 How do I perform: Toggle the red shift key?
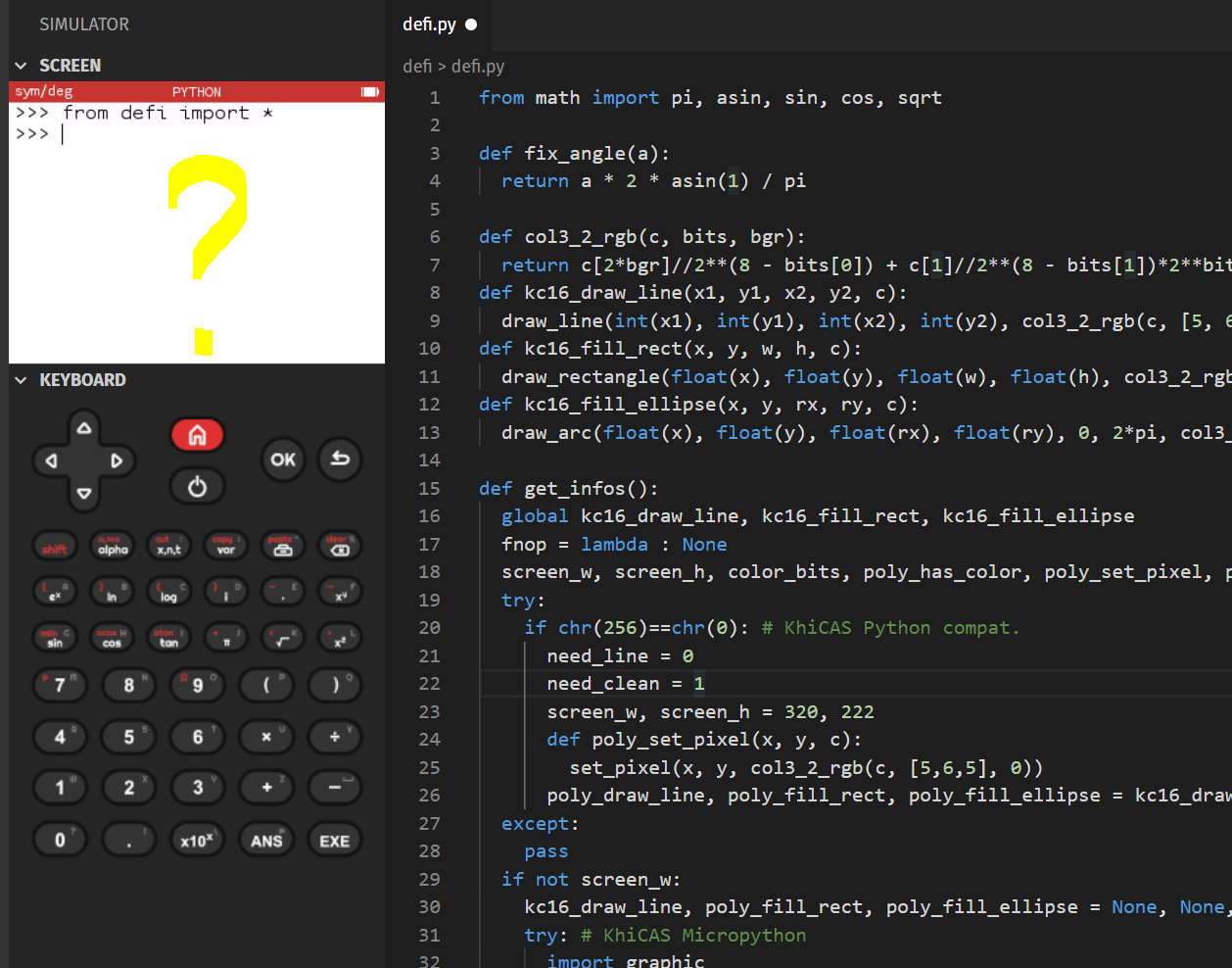click(x=55, y=545)
